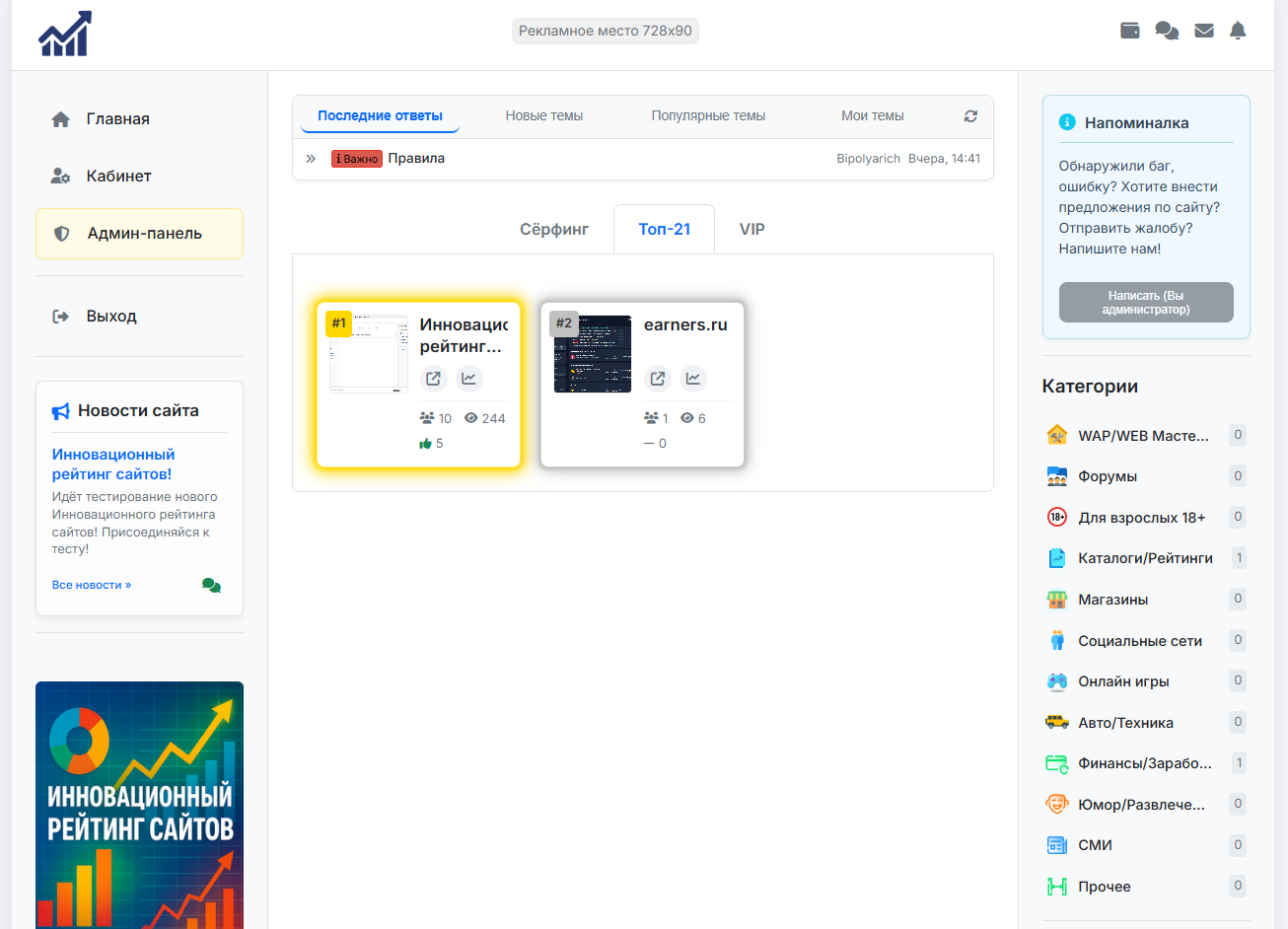This screenshot has height=929, width=1288.
Task: Switch to the Новые темы tab
Action: [543, 116]
